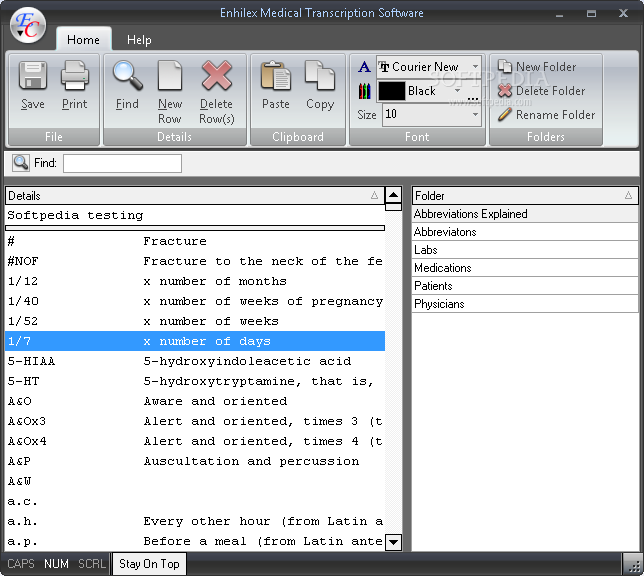Click the Save floppy disk icon
644x576 pixels.
(x=33, y=76)
